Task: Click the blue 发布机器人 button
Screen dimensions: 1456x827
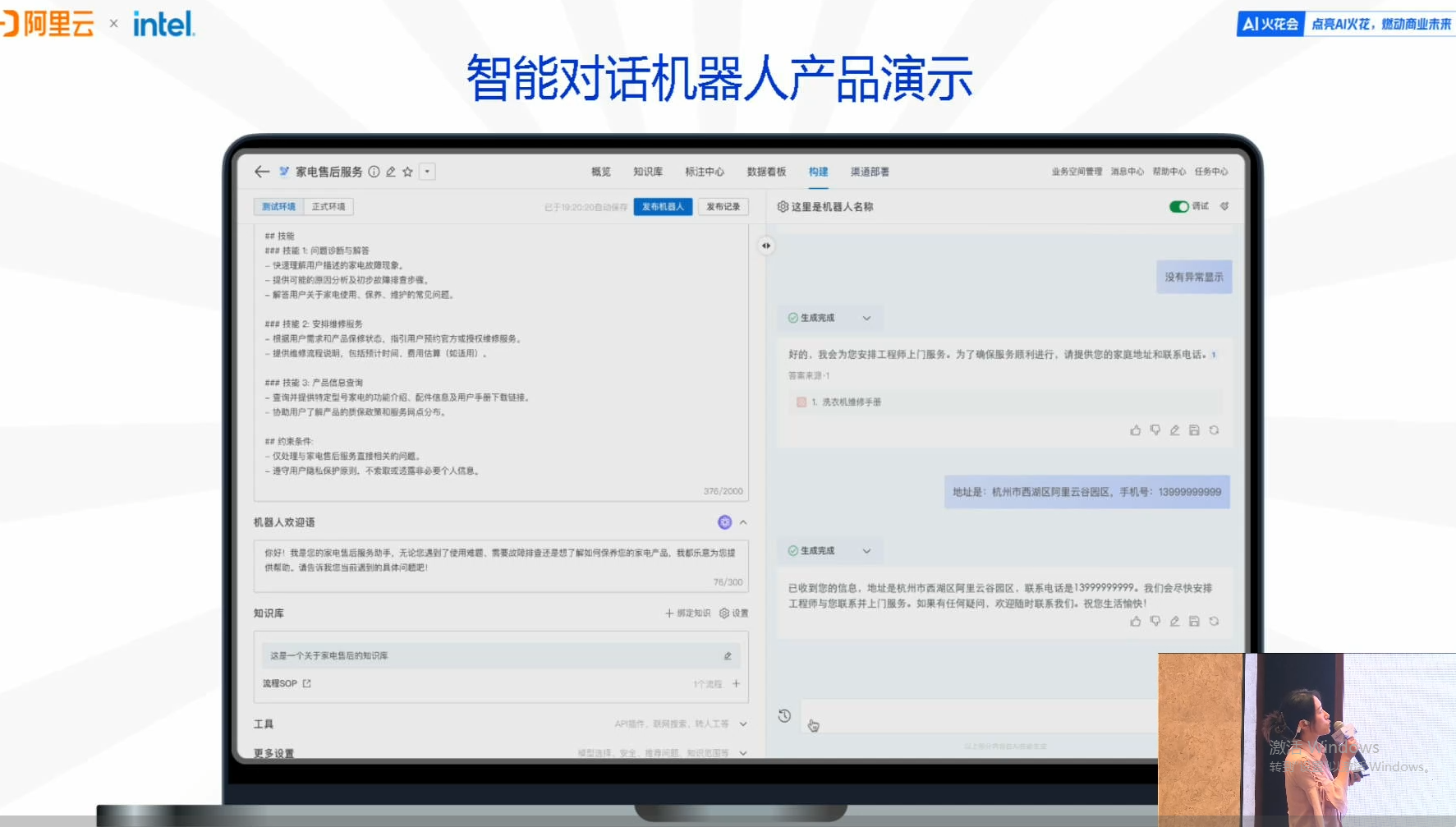Action: (663, 207)
